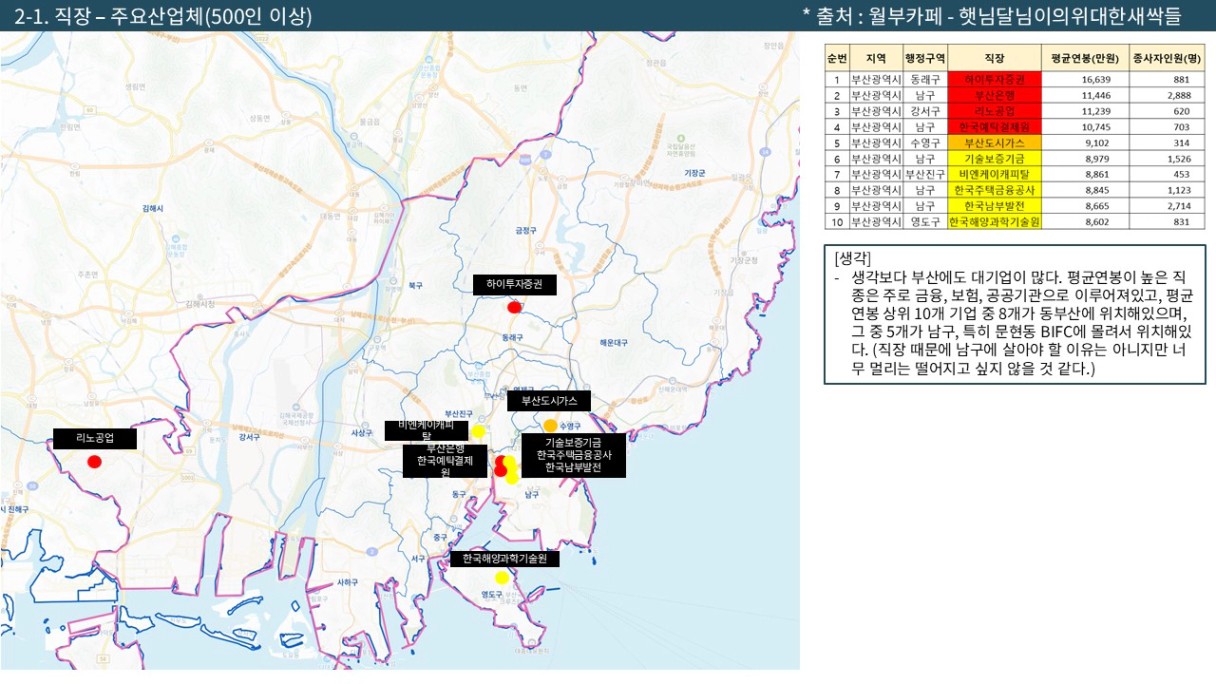
Task: Click the slide title 2-1. 직장 – 주요산업체(500인 이상)
Action: tap(163, 15)
